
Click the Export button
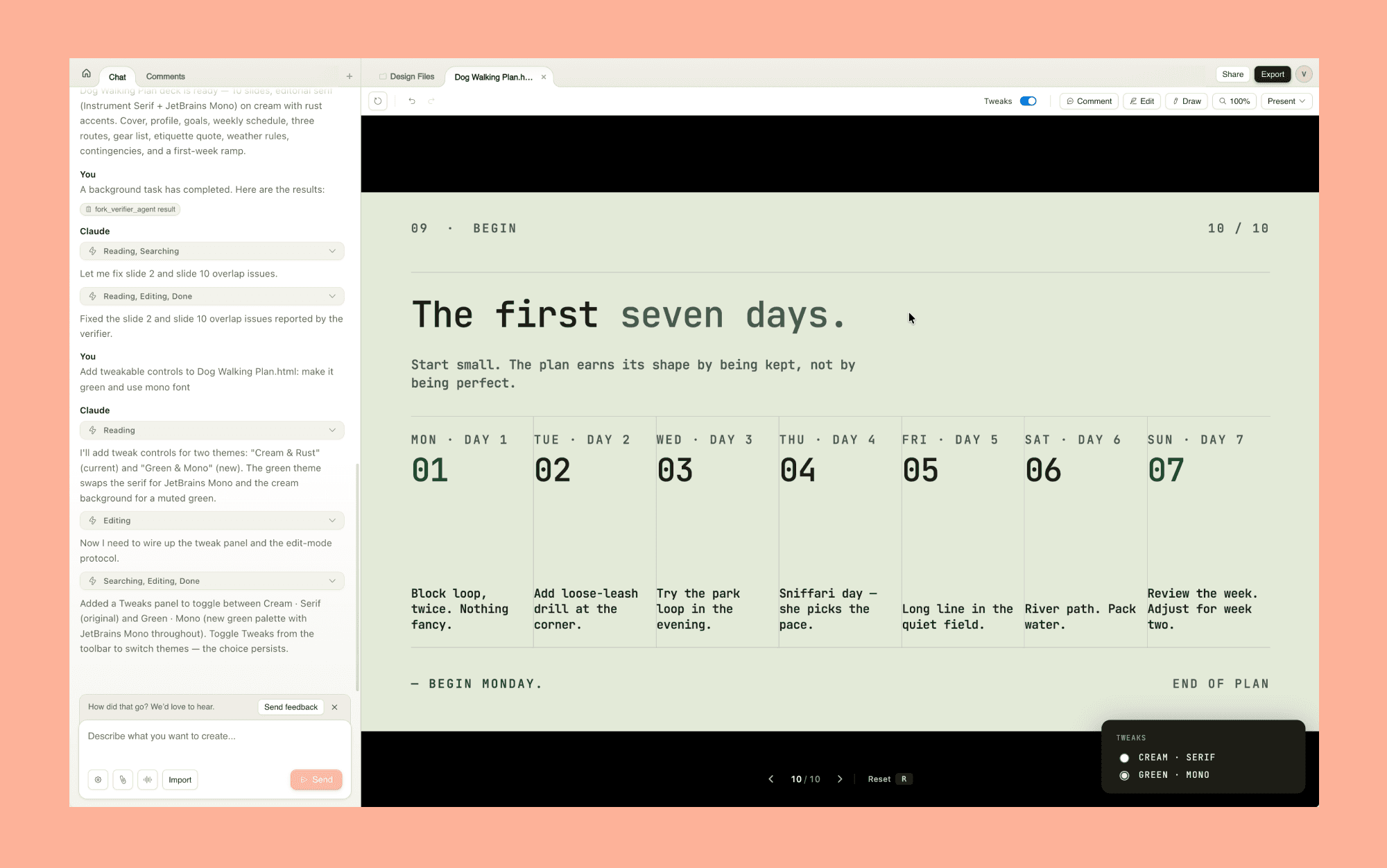[1272, 74]
